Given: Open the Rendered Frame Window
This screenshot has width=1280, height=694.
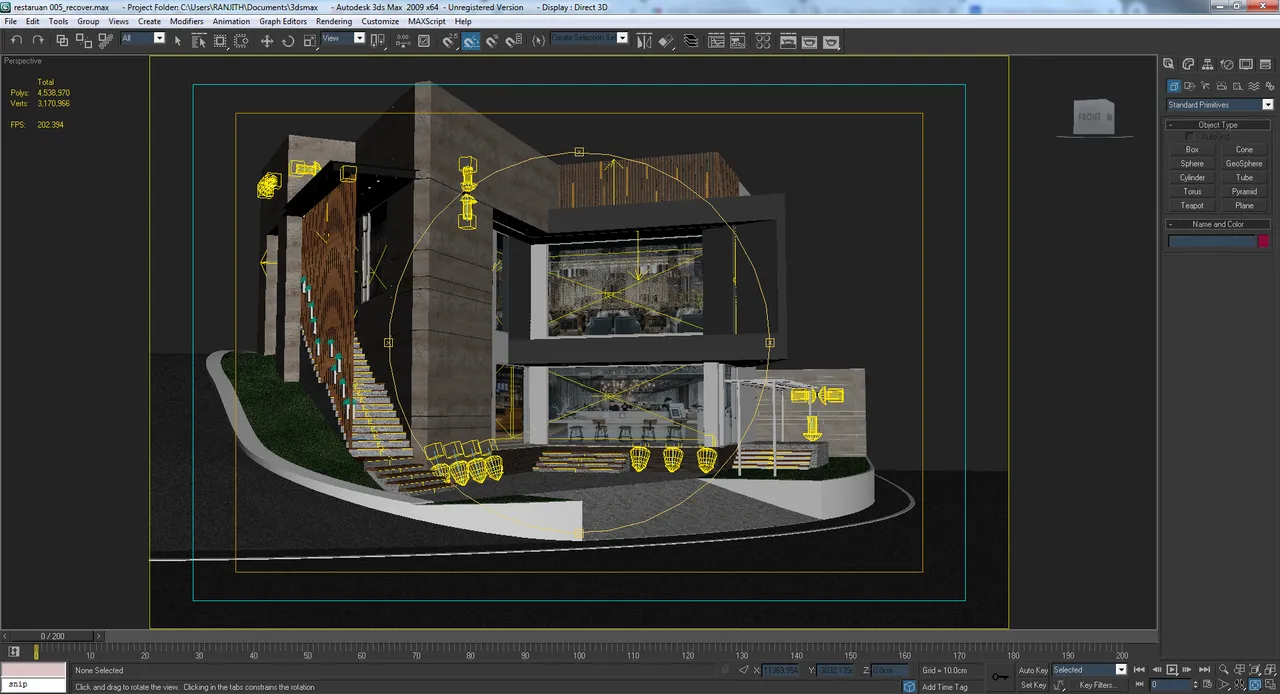Looking at the screenshot, I should click(x=810, y=40).
